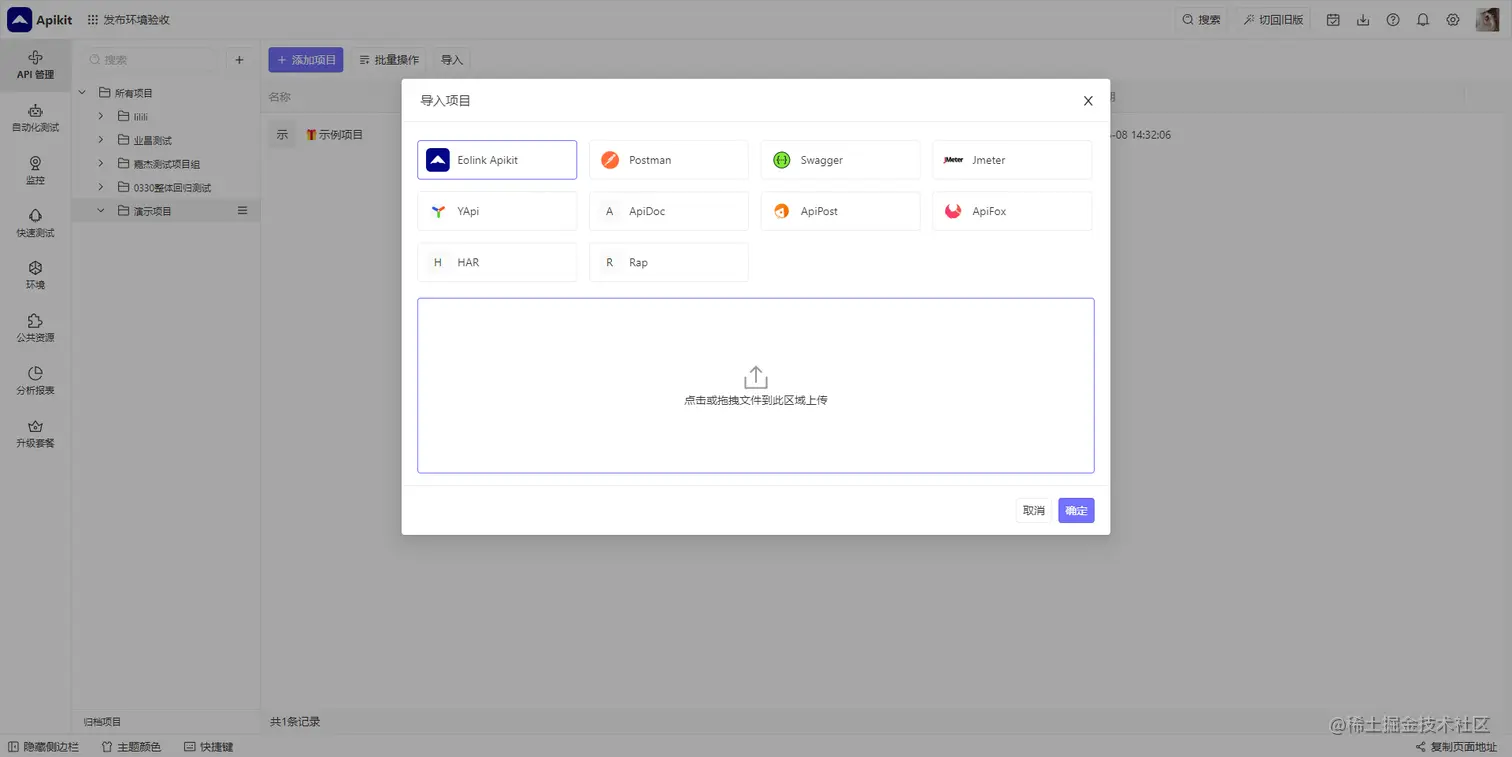Viewport: 1512px width, 757px height.
Task: Select 0330整体回归测试 tree item
Action: click(172, 187)
